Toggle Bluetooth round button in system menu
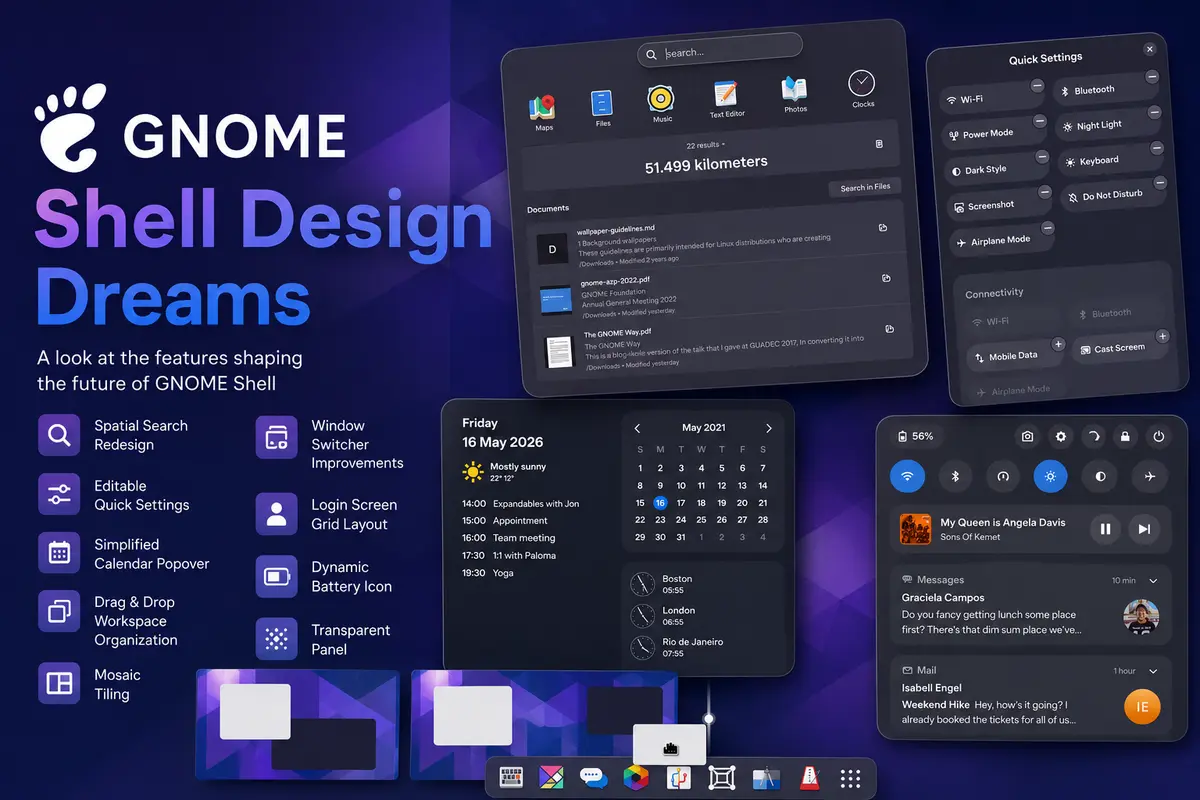 coord(955,476)
